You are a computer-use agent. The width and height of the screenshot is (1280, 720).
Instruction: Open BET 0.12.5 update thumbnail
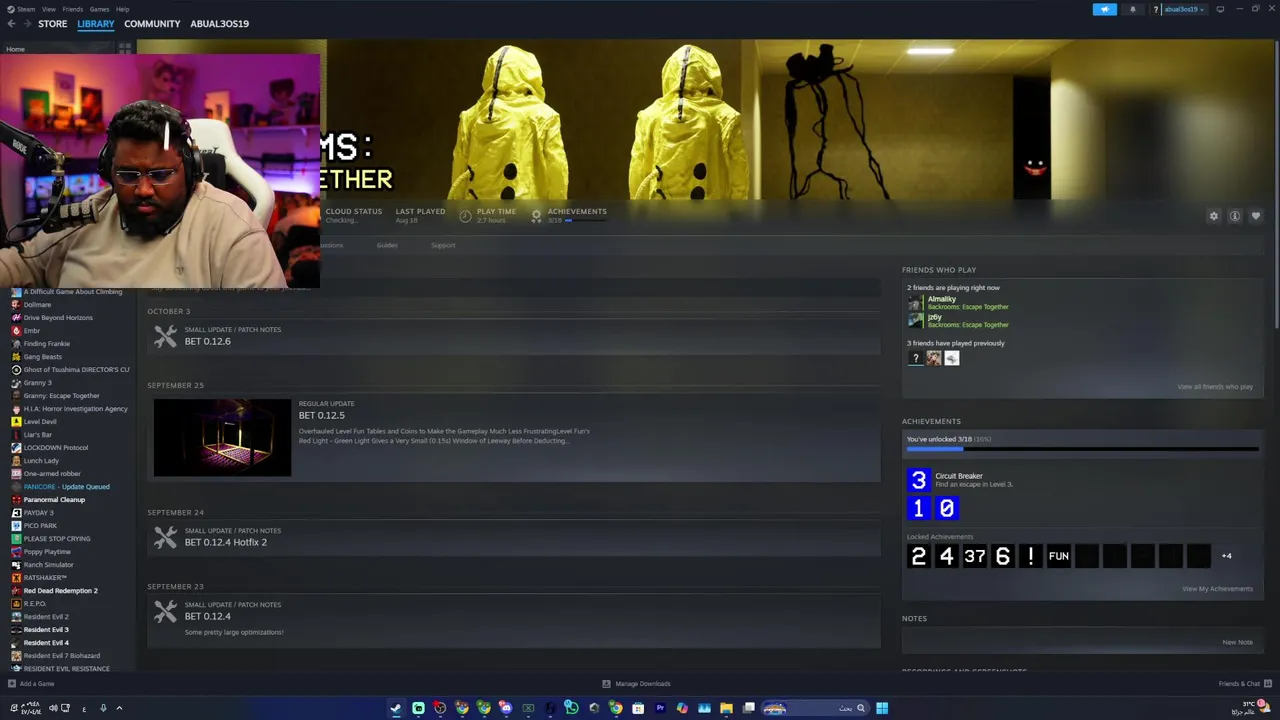(222, 437)
